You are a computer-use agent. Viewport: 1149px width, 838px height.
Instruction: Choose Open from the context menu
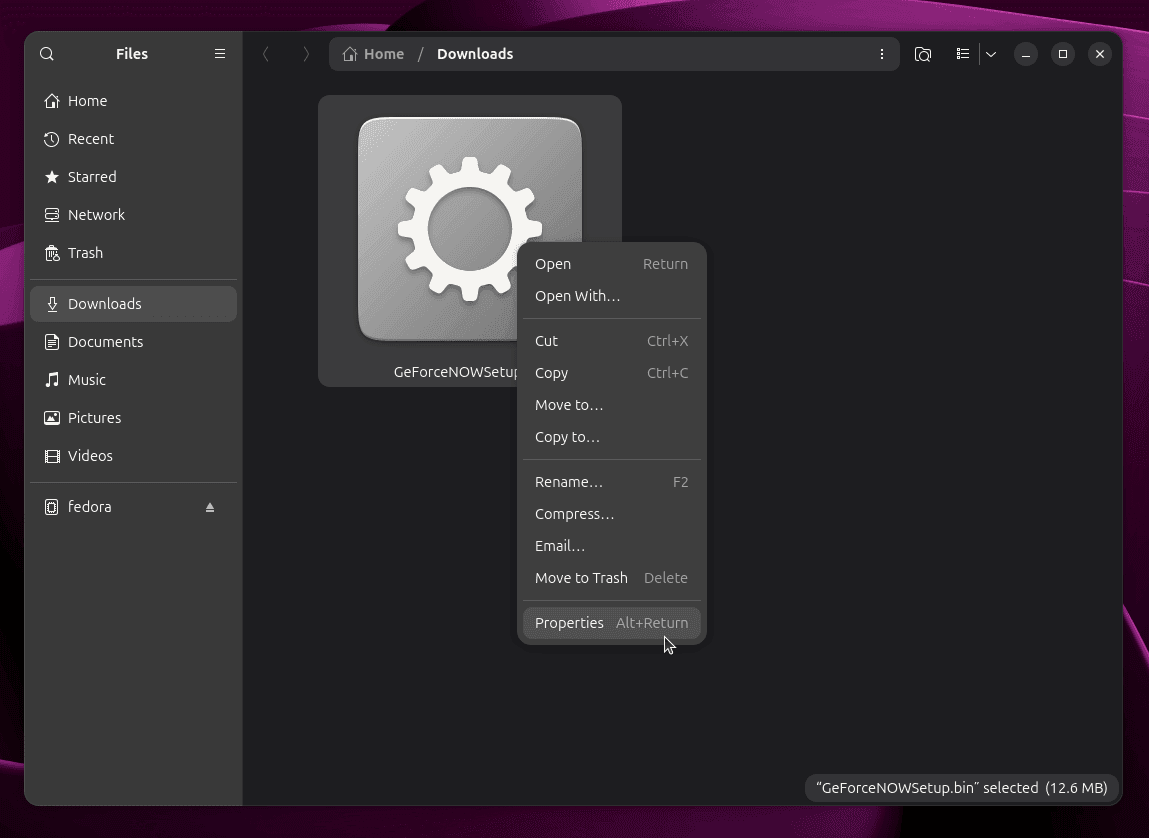click(611, 264)
